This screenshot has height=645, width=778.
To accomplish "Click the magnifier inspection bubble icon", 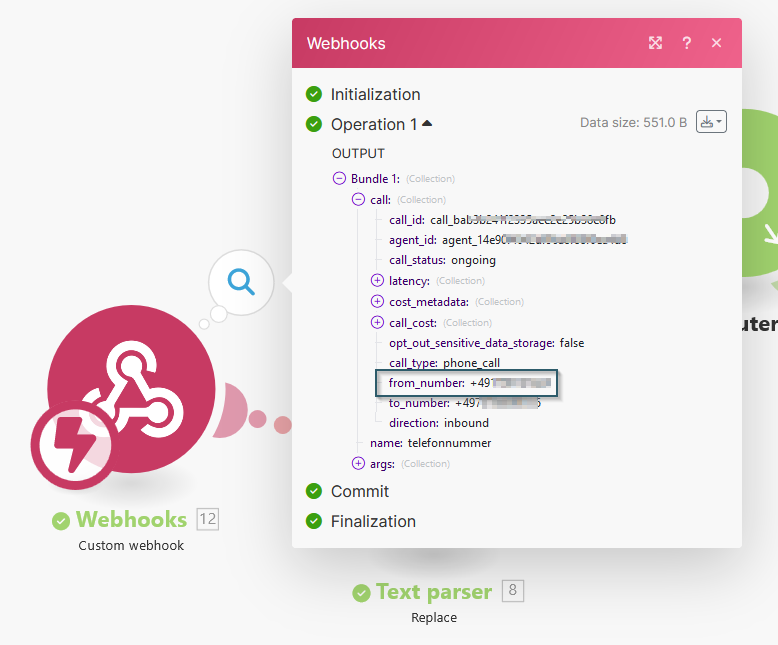I will pyautogui.click(x=241, y=281).
